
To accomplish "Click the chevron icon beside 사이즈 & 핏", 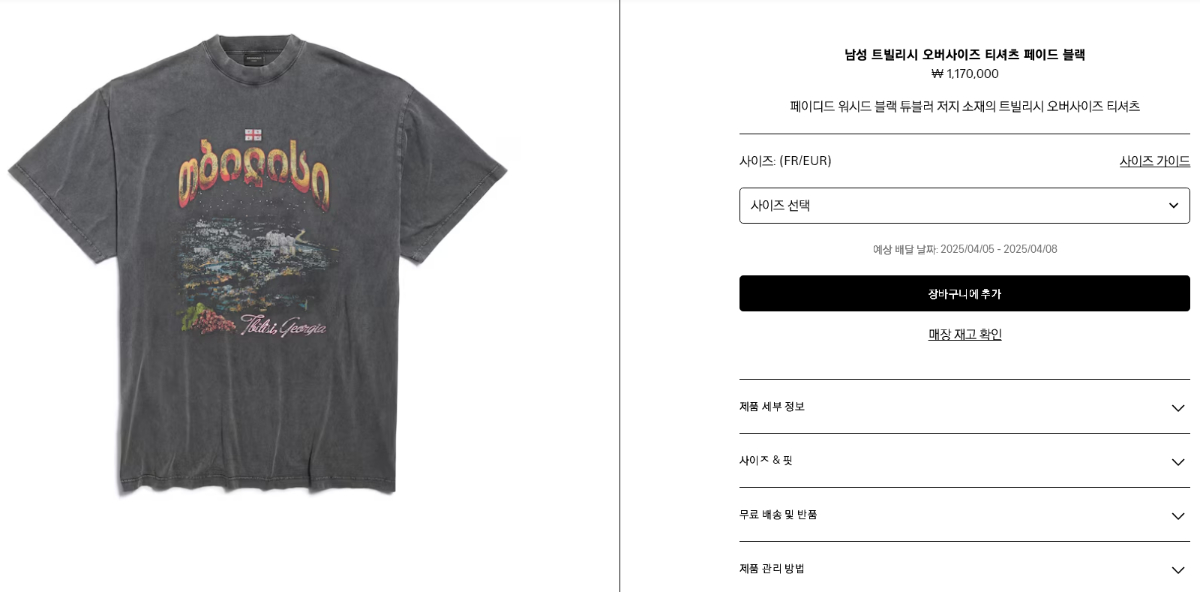I will (1177, 462).
